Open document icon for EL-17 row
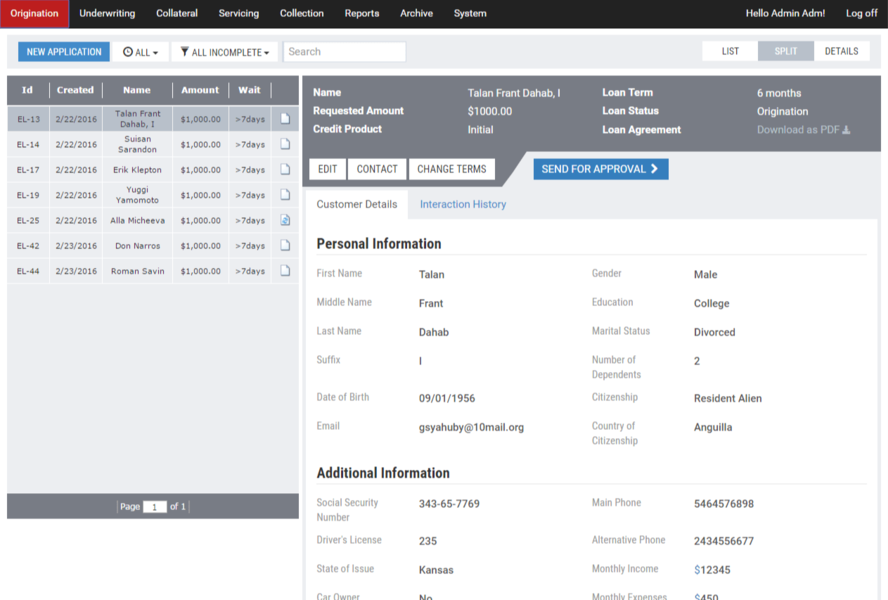The image size is (888, 600). tap(285, 169)
